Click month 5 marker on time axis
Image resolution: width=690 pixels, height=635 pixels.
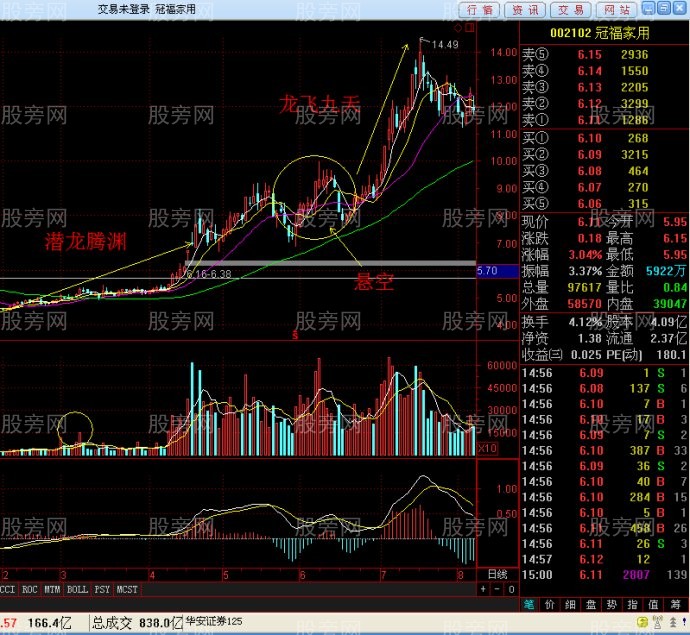(x=225, y=575)
